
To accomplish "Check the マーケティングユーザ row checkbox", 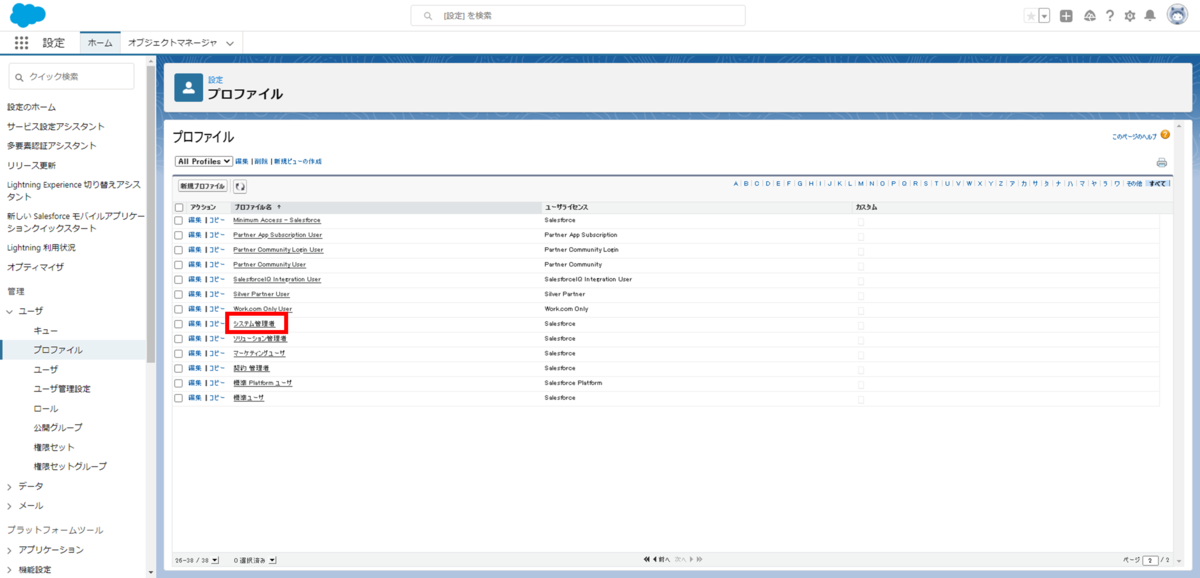I will 178,353.
